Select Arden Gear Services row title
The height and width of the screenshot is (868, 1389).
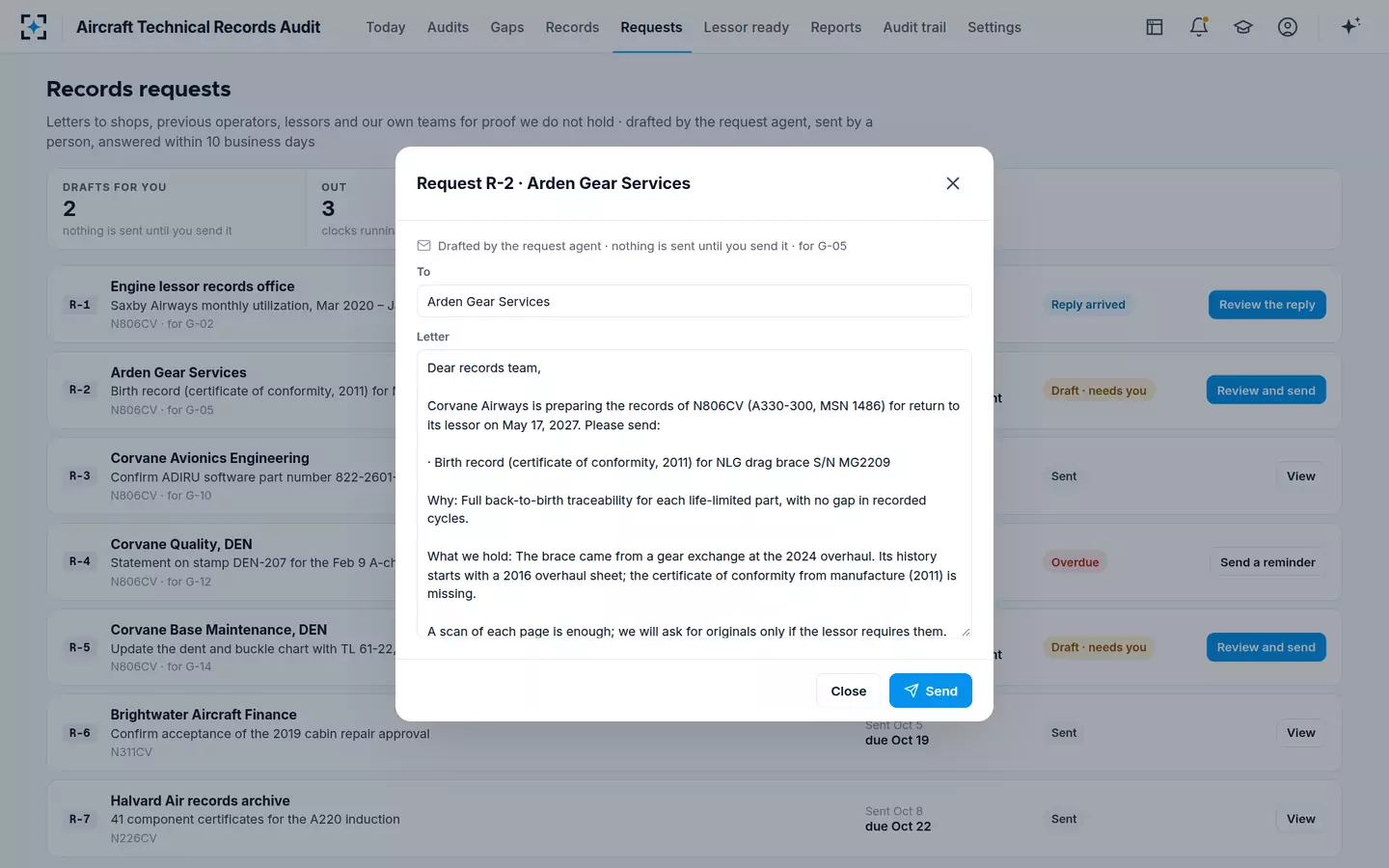pos(178,372)
